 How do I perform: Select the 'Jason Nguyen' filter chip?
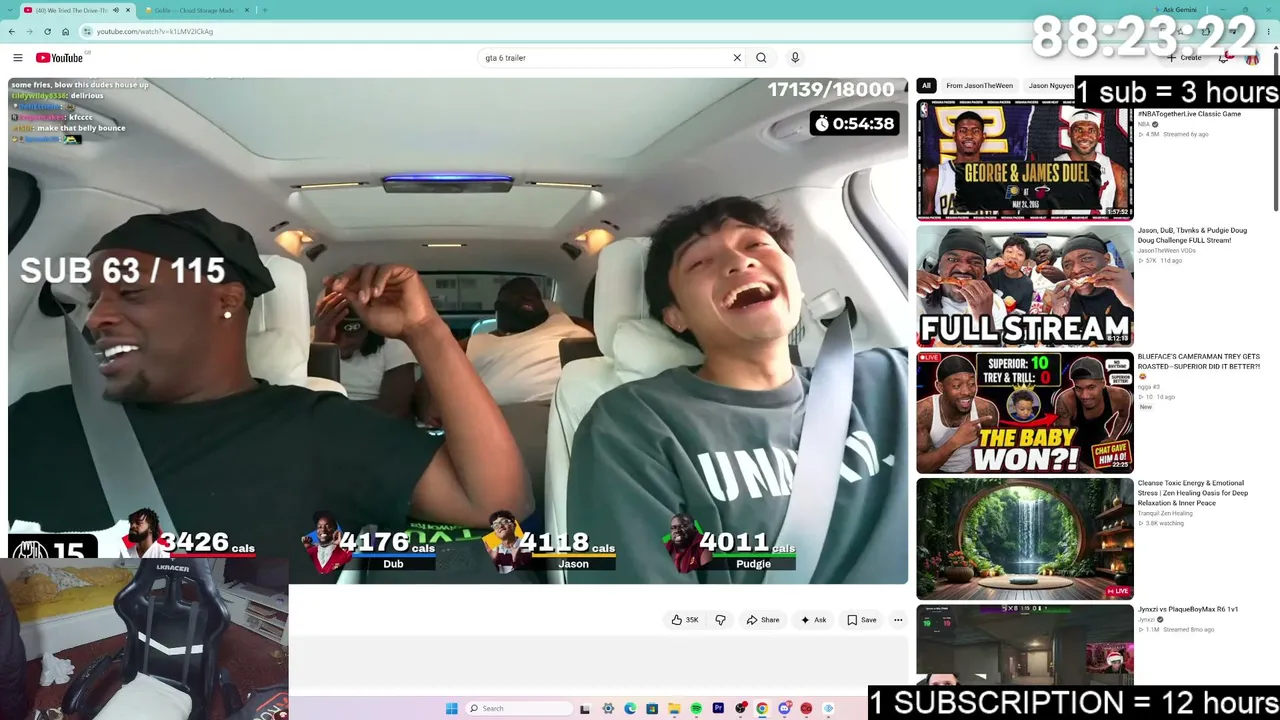pos(1050,86)
